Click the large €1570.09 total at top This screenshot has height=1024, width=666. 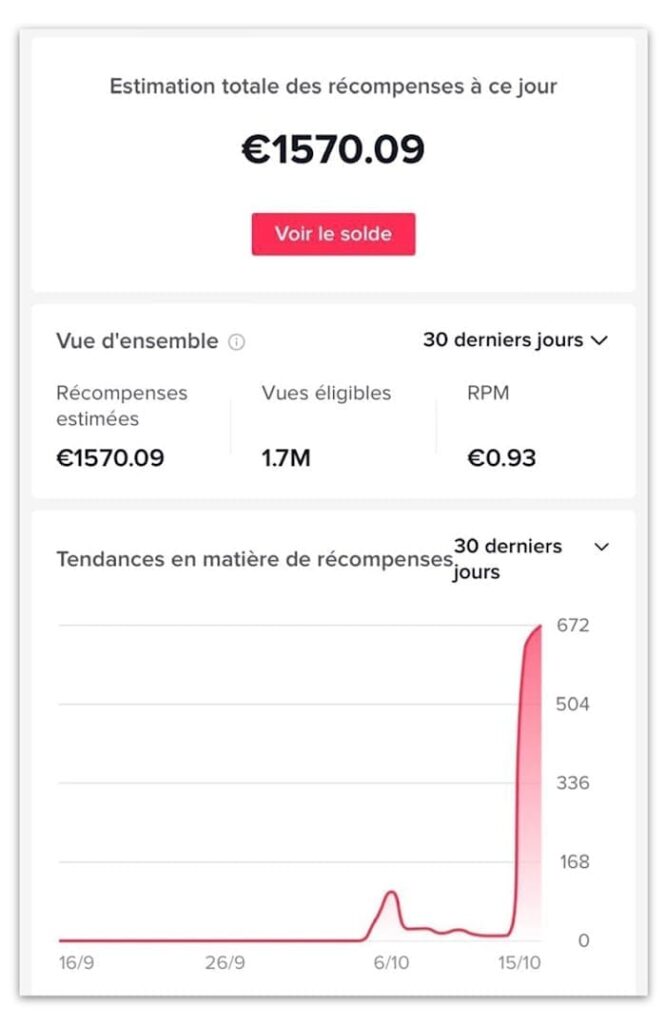tap(333, 149)
